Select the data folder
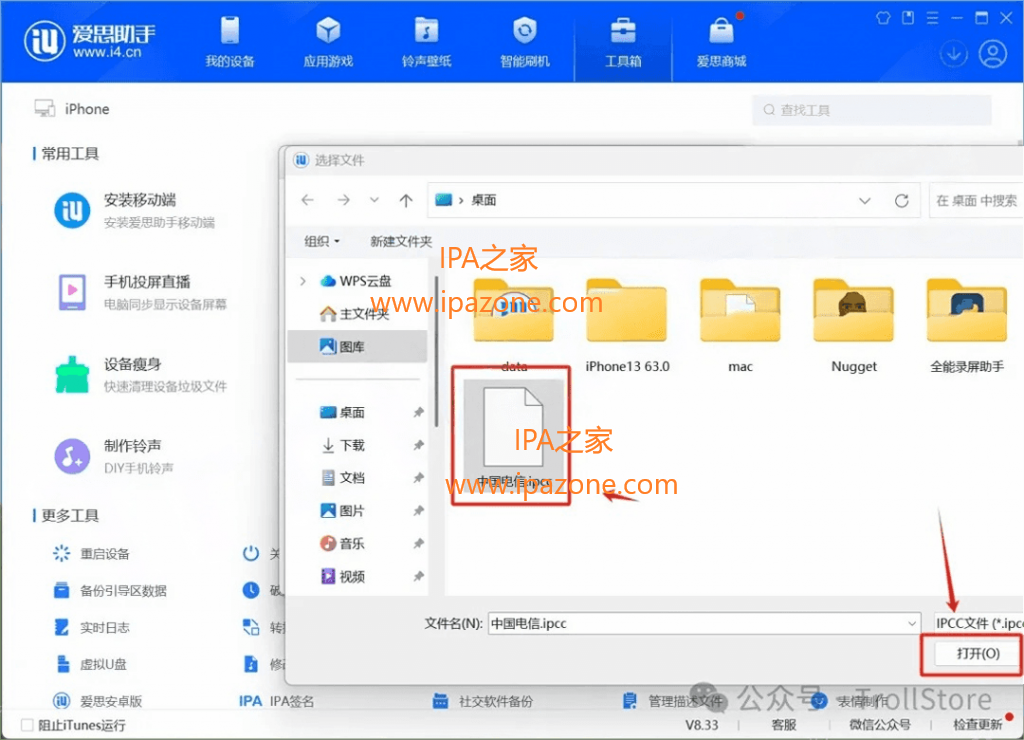Viewport: 1024px width, 740px height. coord(514,325)
